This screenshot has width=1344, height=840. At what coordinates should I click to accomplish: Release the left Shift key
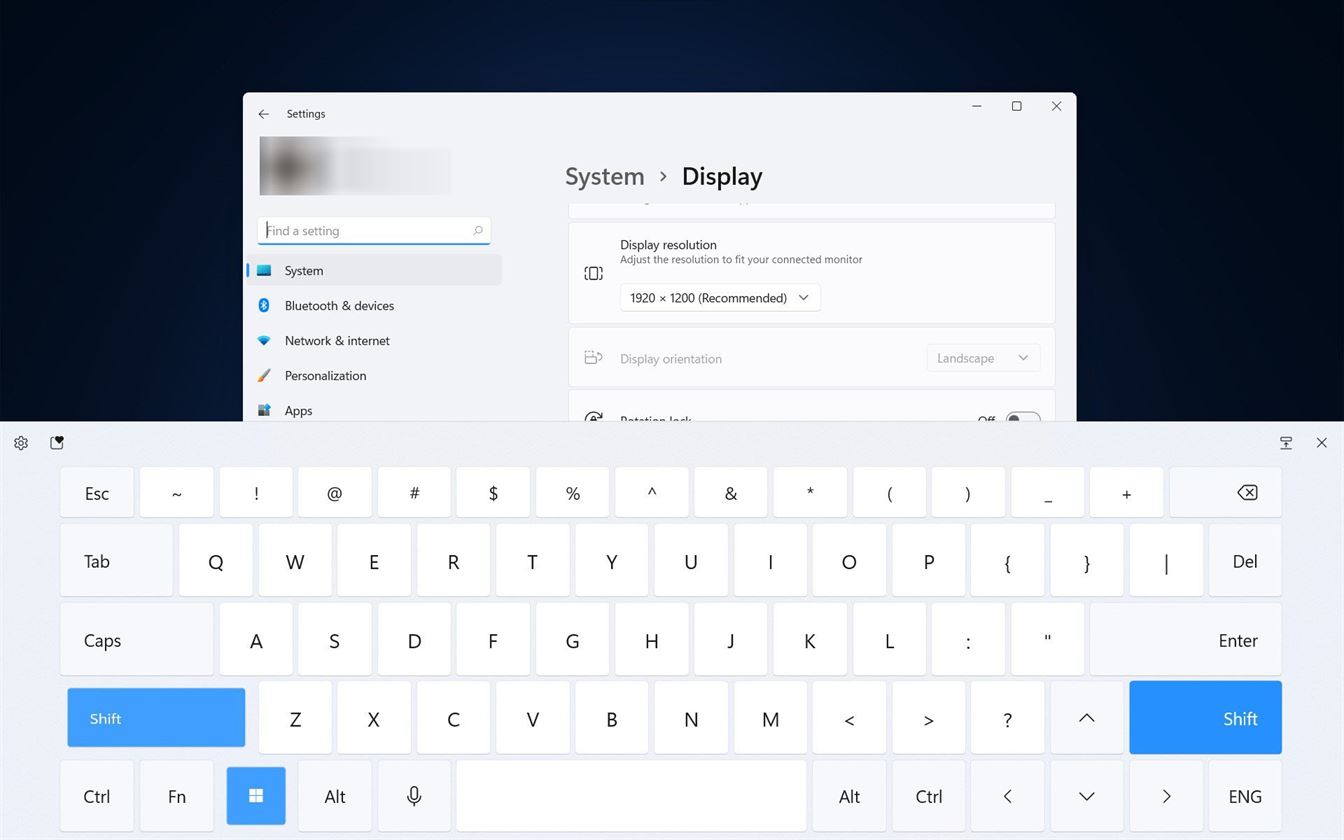[156, 718]
